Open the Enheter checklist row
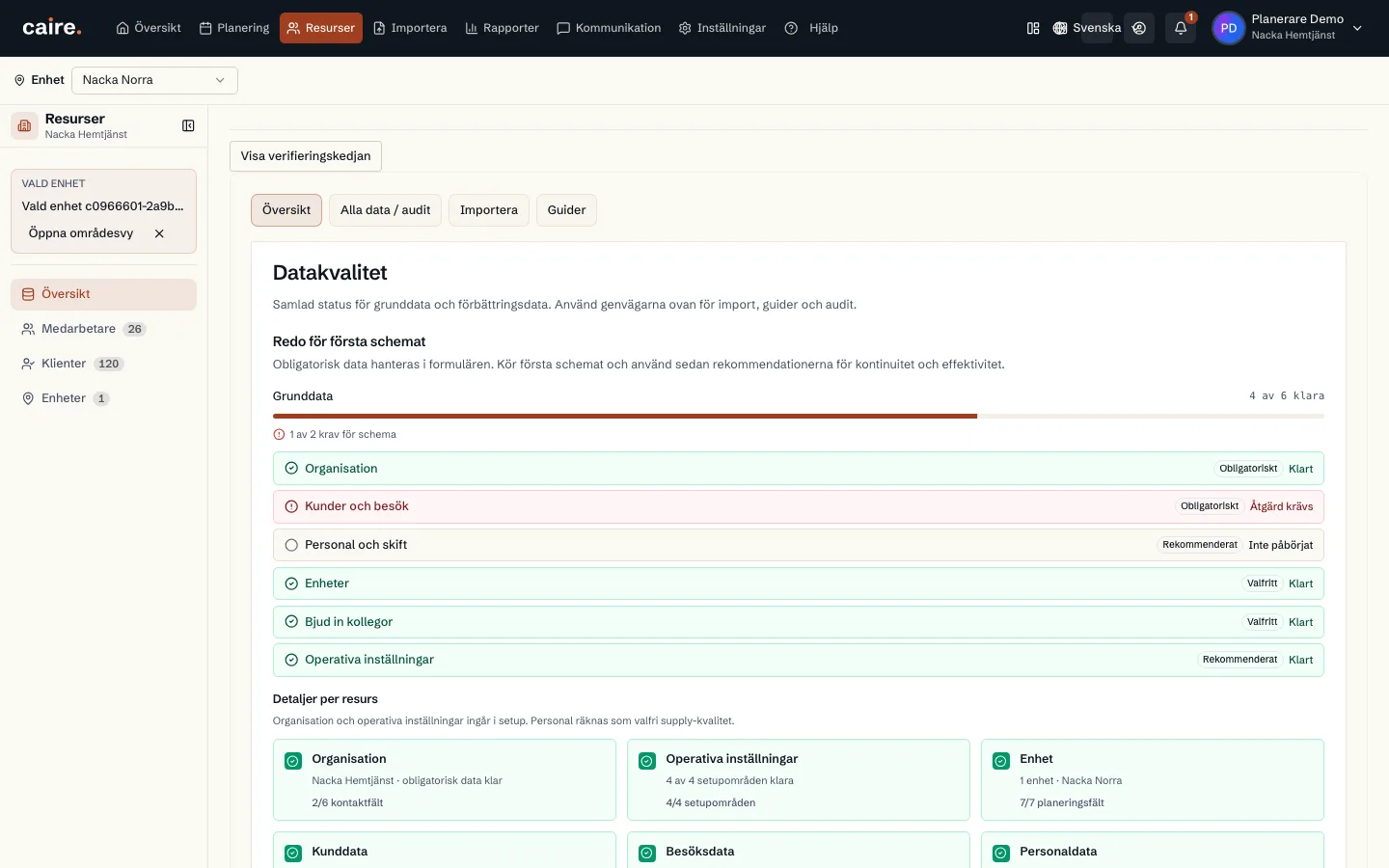The image size is (1389, 868). [799, 583]
